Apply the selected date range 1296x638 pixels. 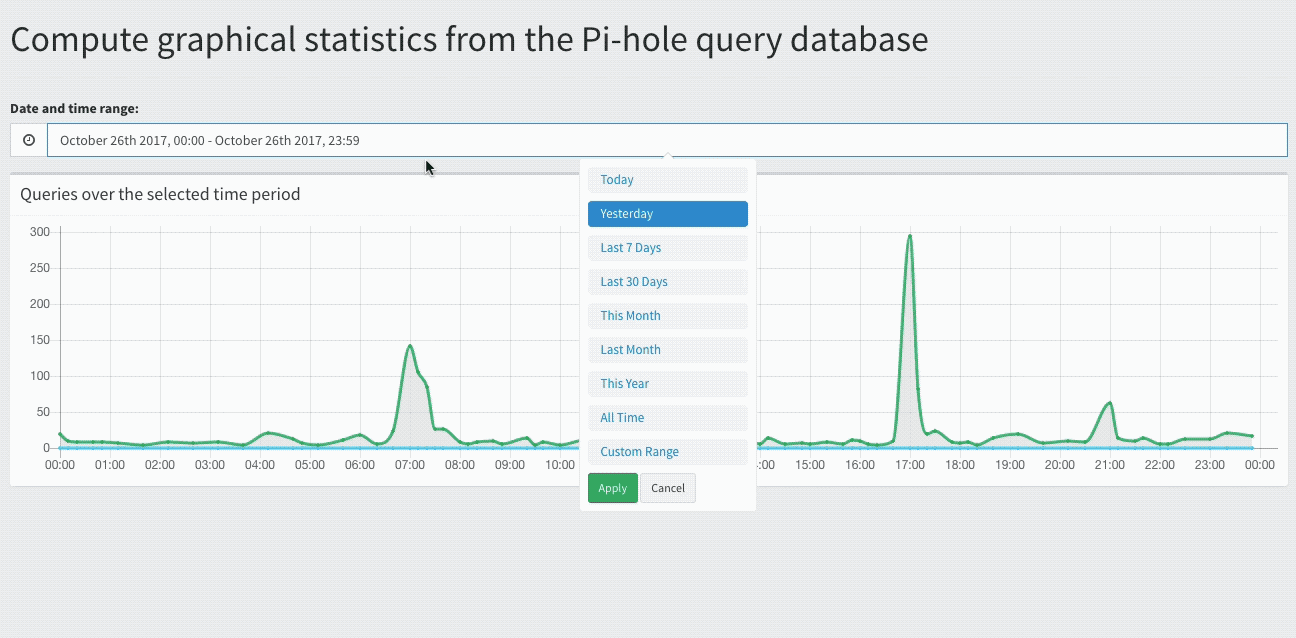click(x=613, y=488)
